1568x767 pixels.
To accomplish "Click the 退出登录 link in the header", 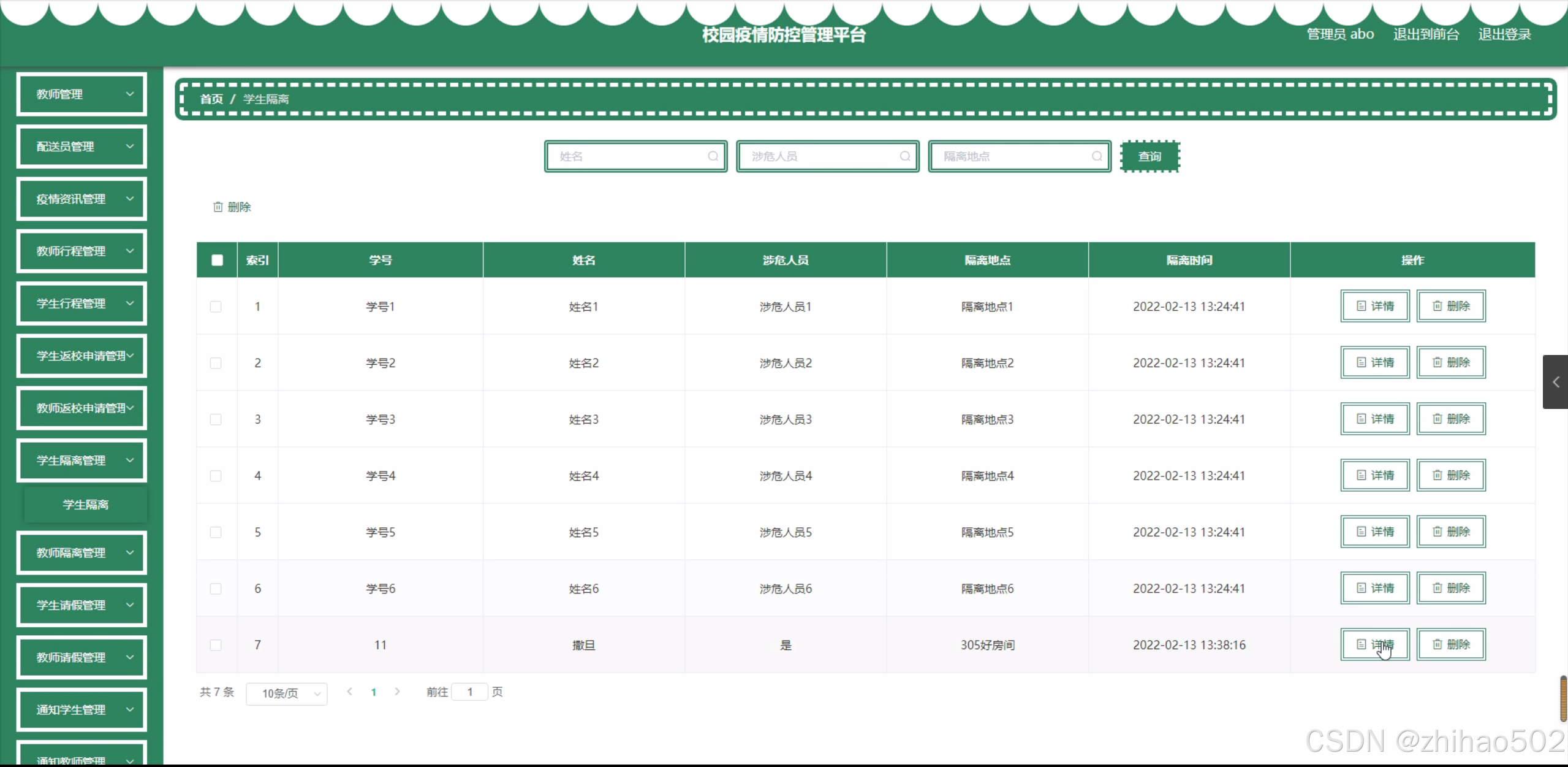I will (x=1504, y=34).
